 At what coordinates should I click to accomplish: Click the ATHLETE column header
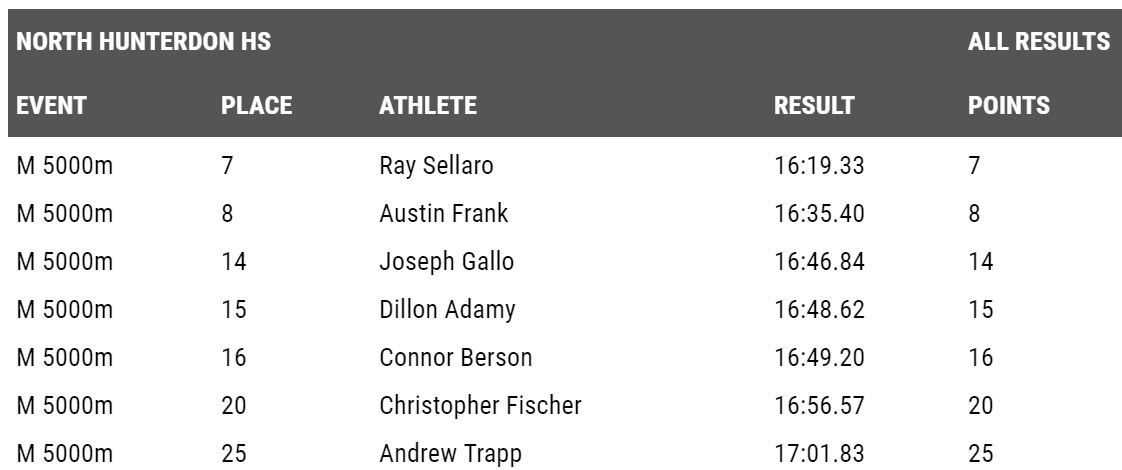tap(428, 106)
